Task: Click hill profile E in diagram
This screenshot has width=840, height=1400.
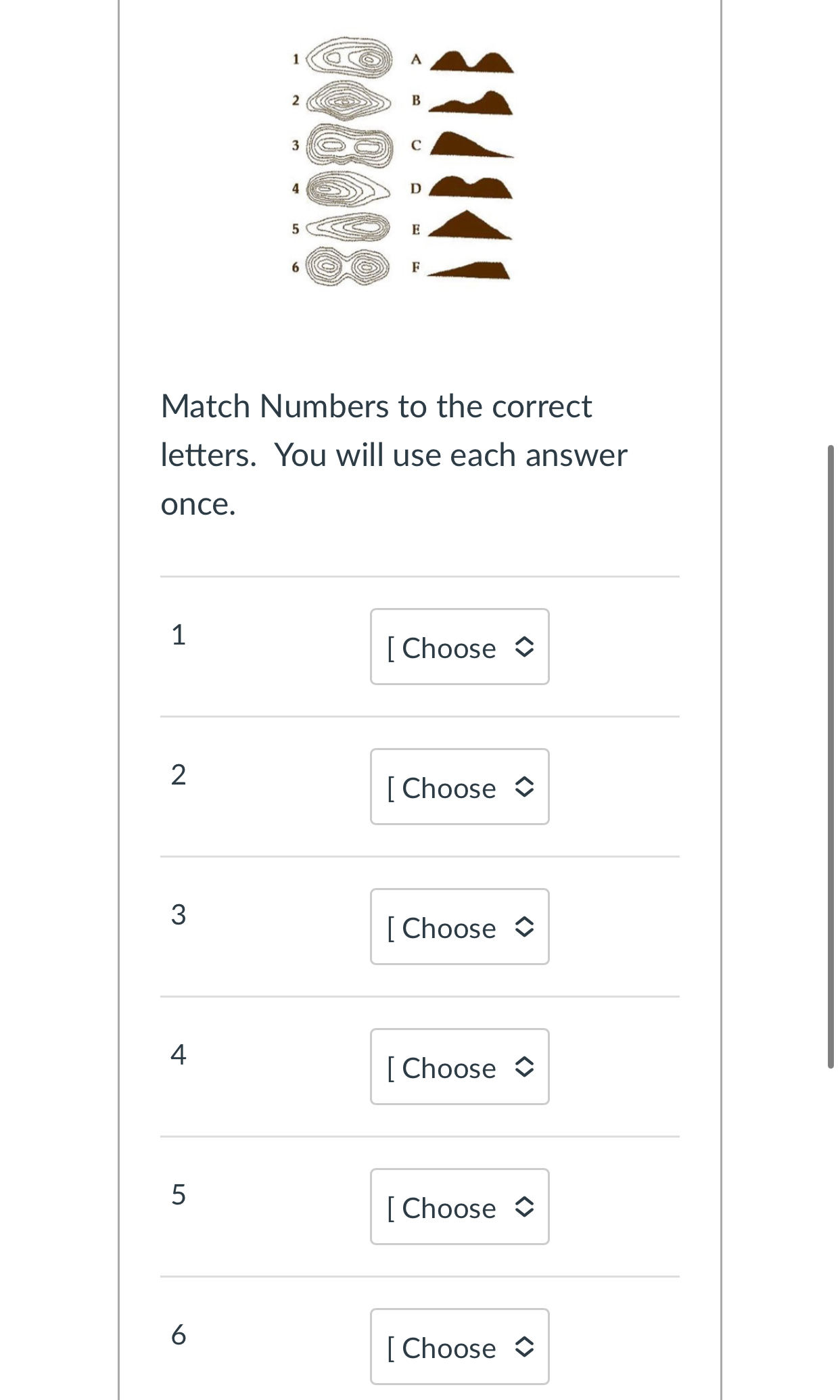Action: click(x=471, y=225)
